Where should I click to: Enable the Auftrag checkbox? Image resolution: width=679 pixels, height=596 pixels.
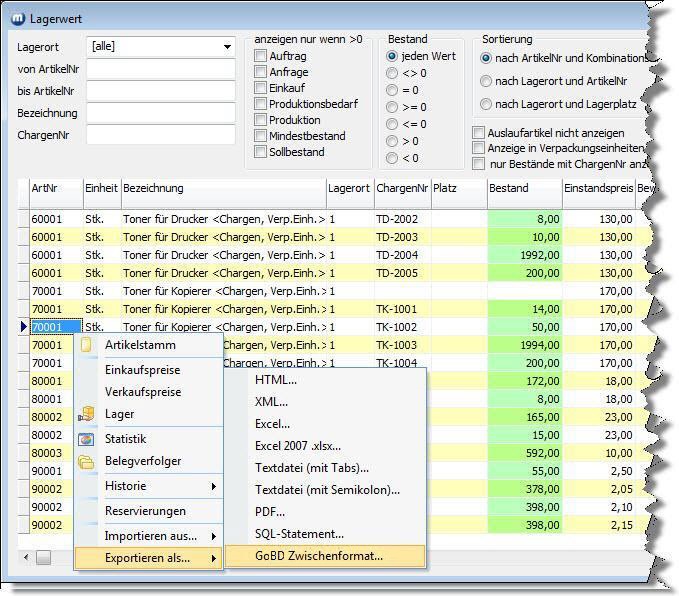[x=261, y=57]
